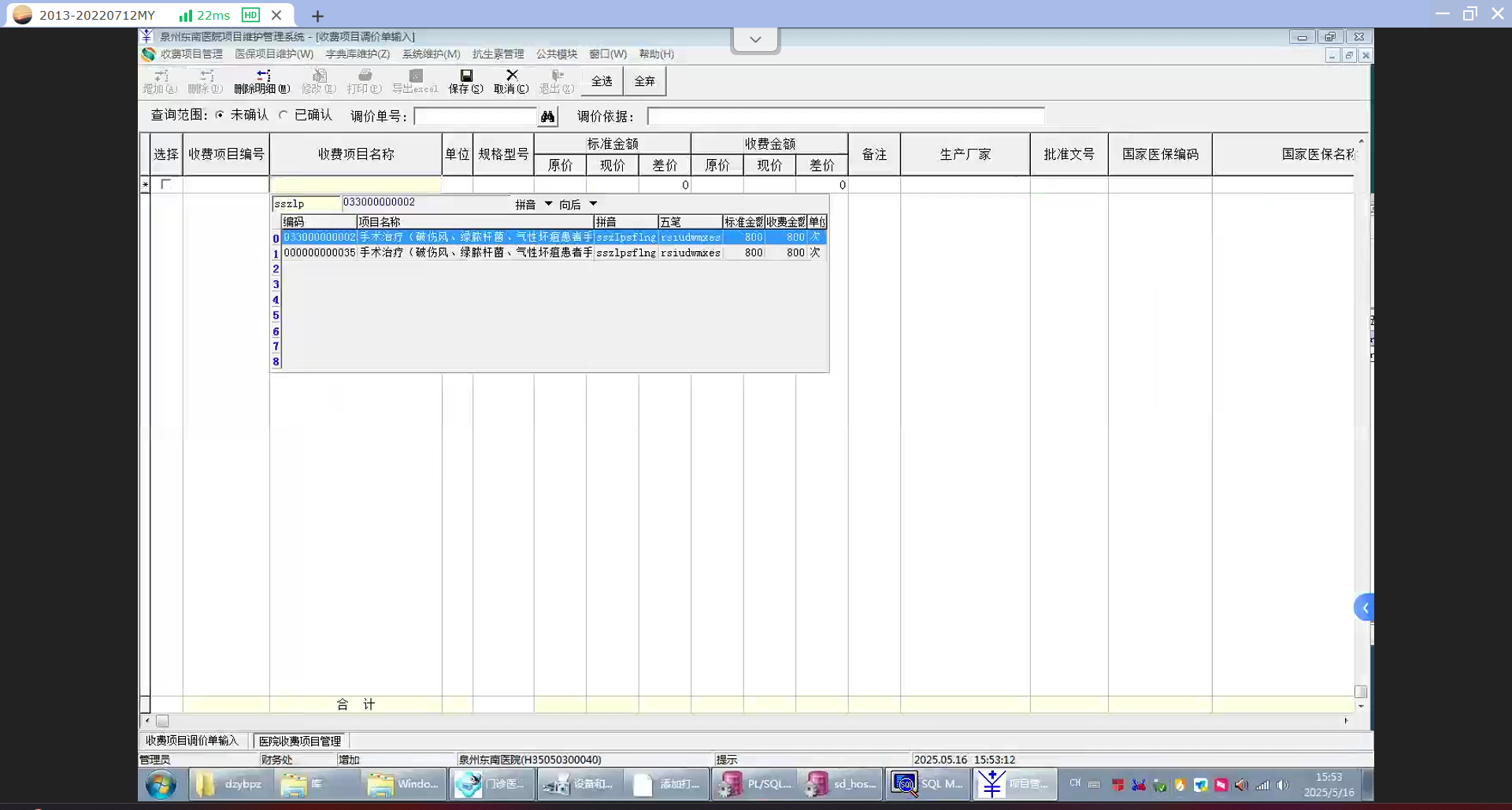1512x810 pixels.
Task: Click the 收费项目编号 column header
Action: click(226, 154)
